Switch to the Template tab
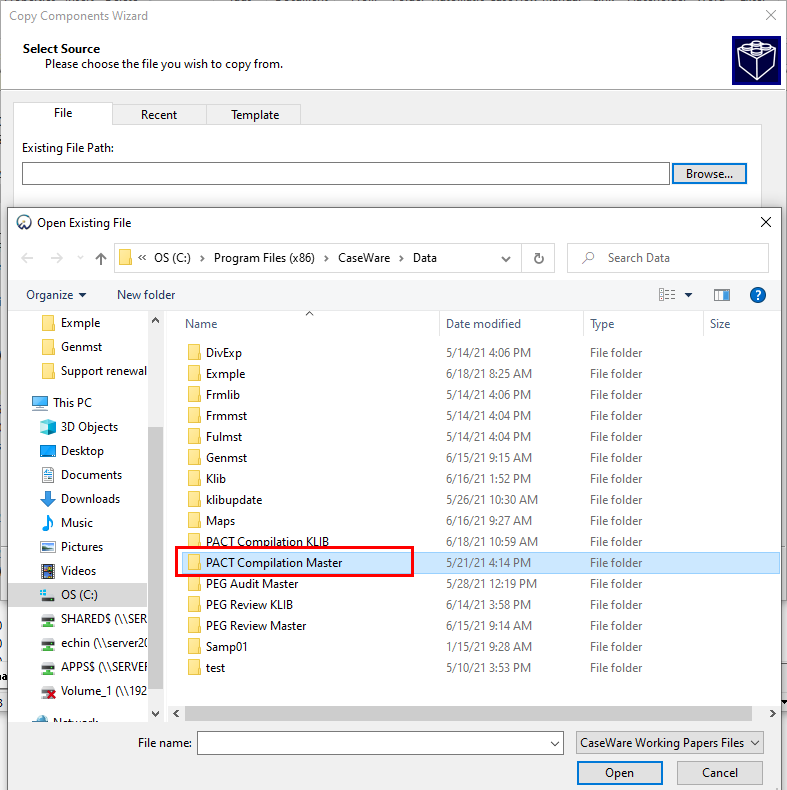Screen dimensions: 787x790 pyautogui.click(x=255, y=115)
